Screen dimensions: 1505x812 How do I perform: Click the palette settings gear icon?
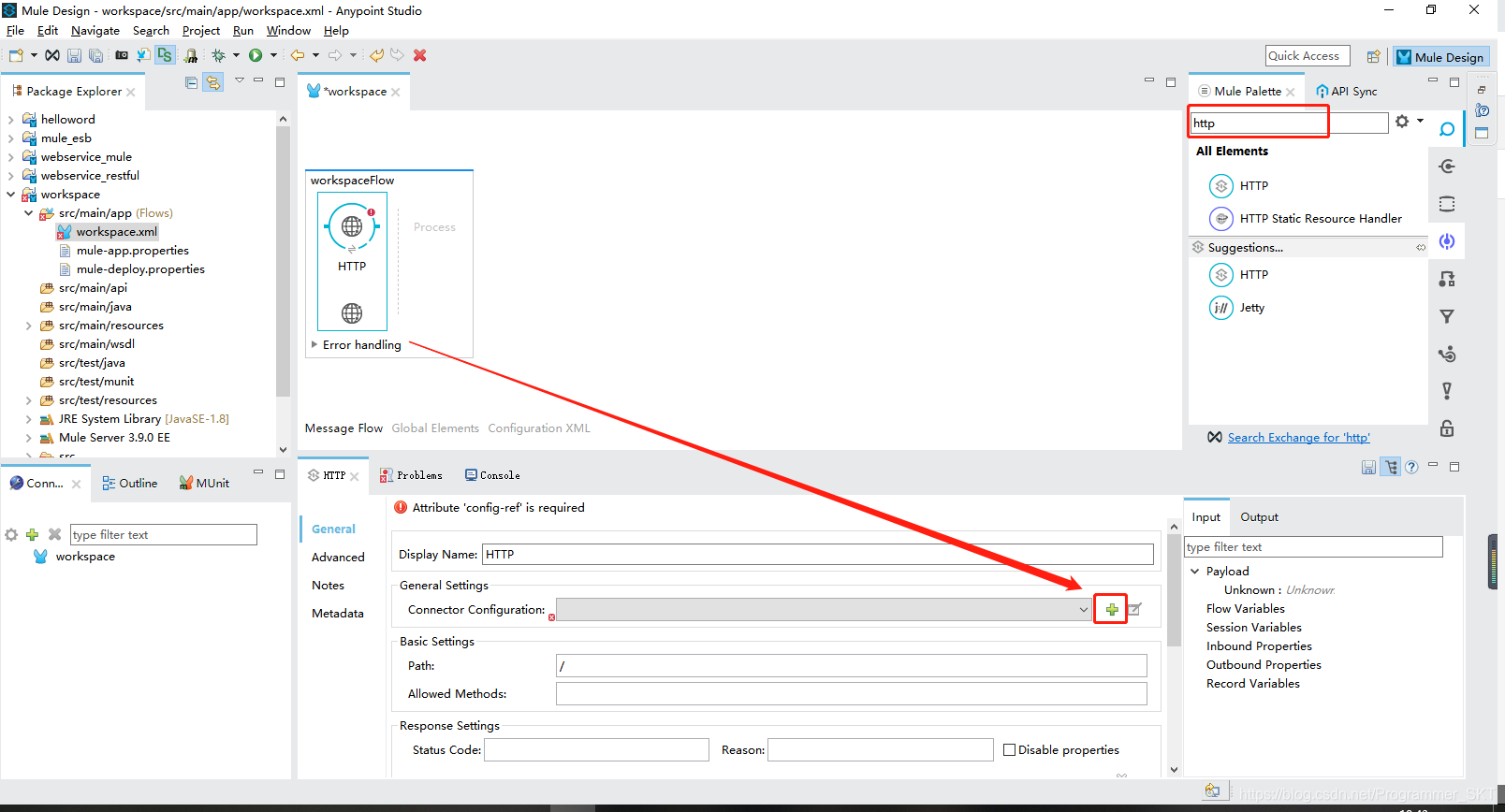pyautogui.click(x=1402, y=122)
